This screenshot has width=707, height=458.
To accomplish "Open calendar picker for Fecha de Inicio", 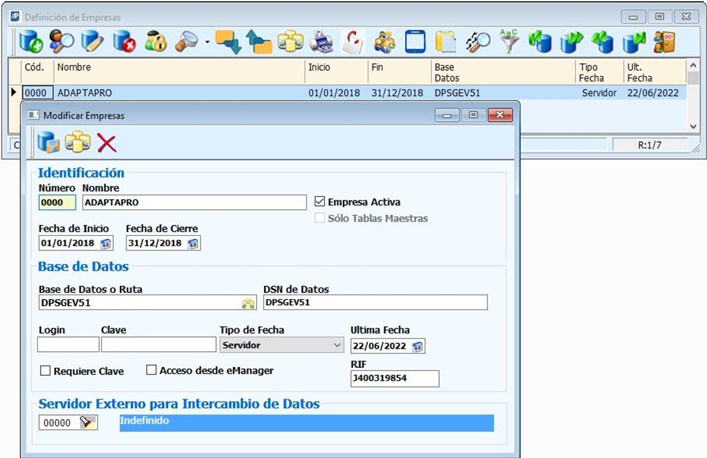I will (x=106, y=243).
